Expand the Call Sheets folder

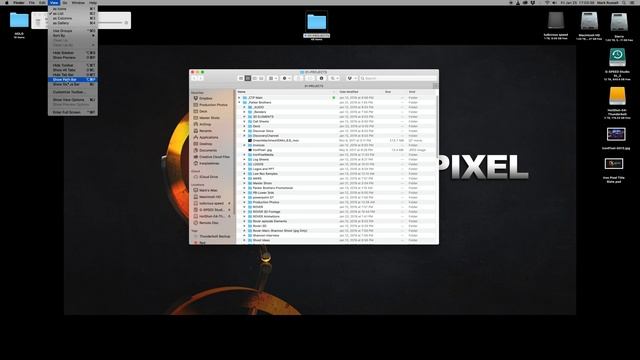(x=244, y=122)
